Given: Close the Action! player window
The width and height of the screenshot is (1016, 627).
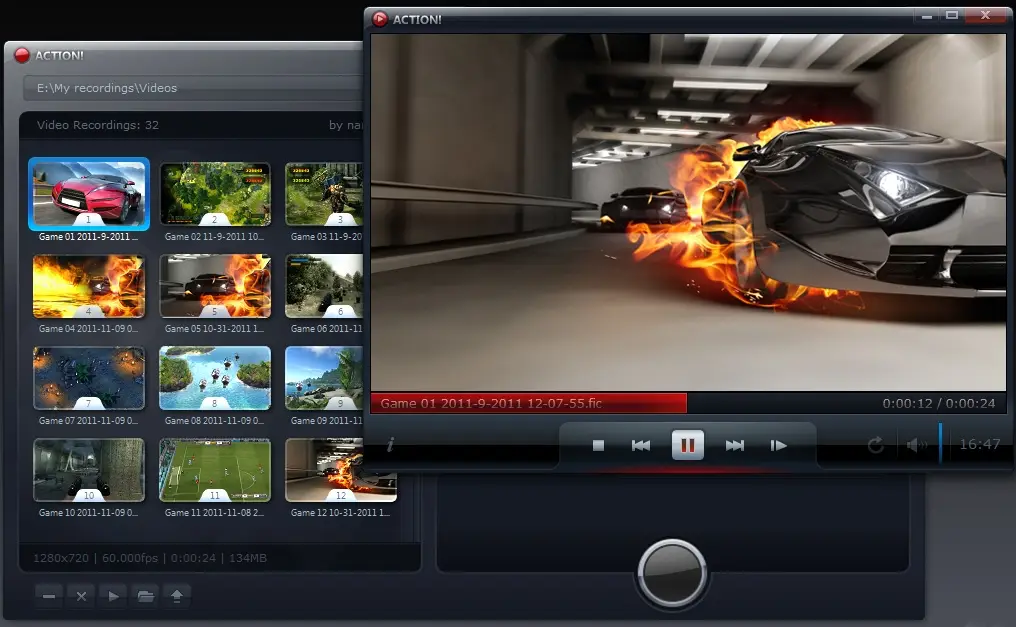Looking at the screenshot, I should tap(986, 16).
